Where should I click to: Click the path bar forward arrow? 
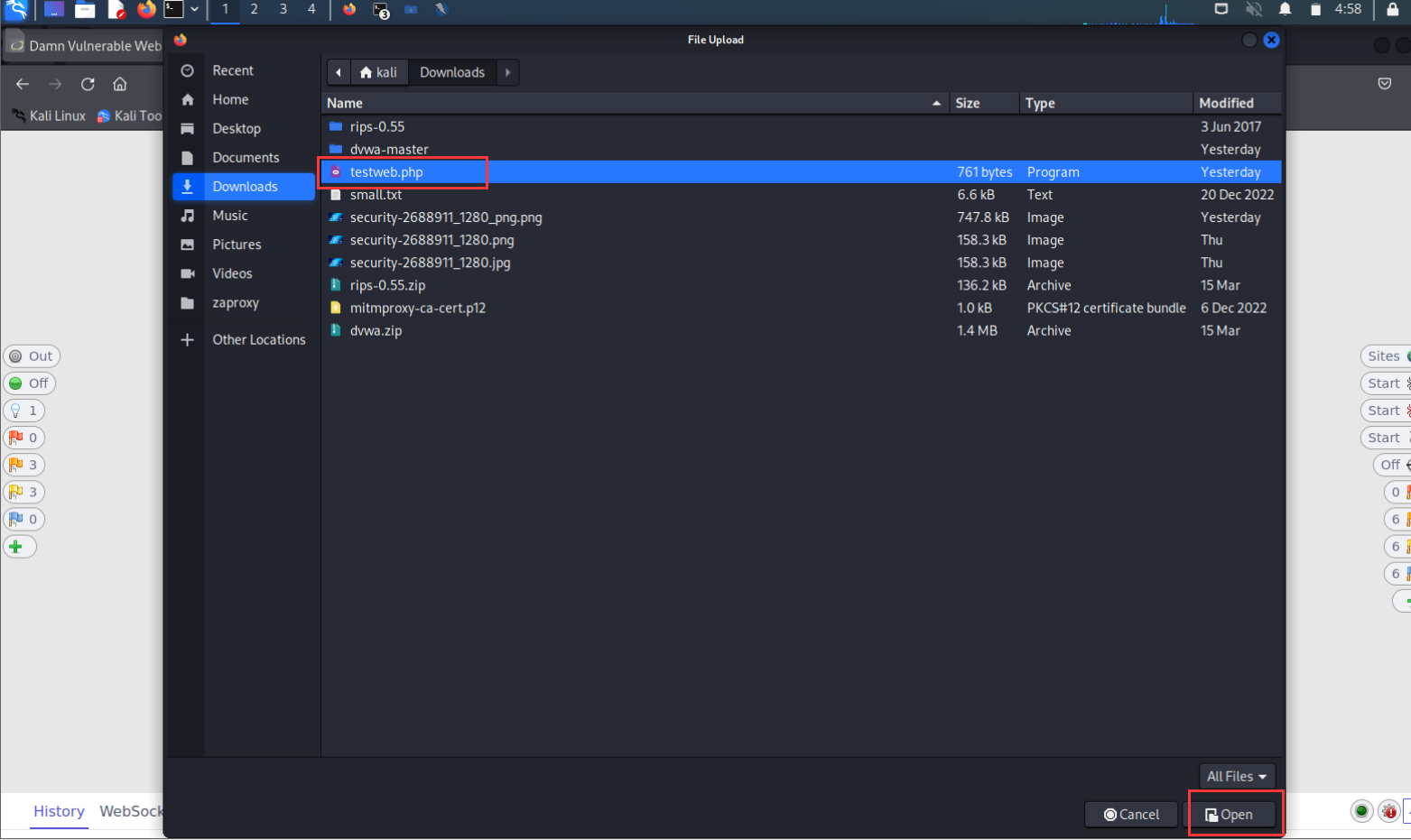click(507, 72)
